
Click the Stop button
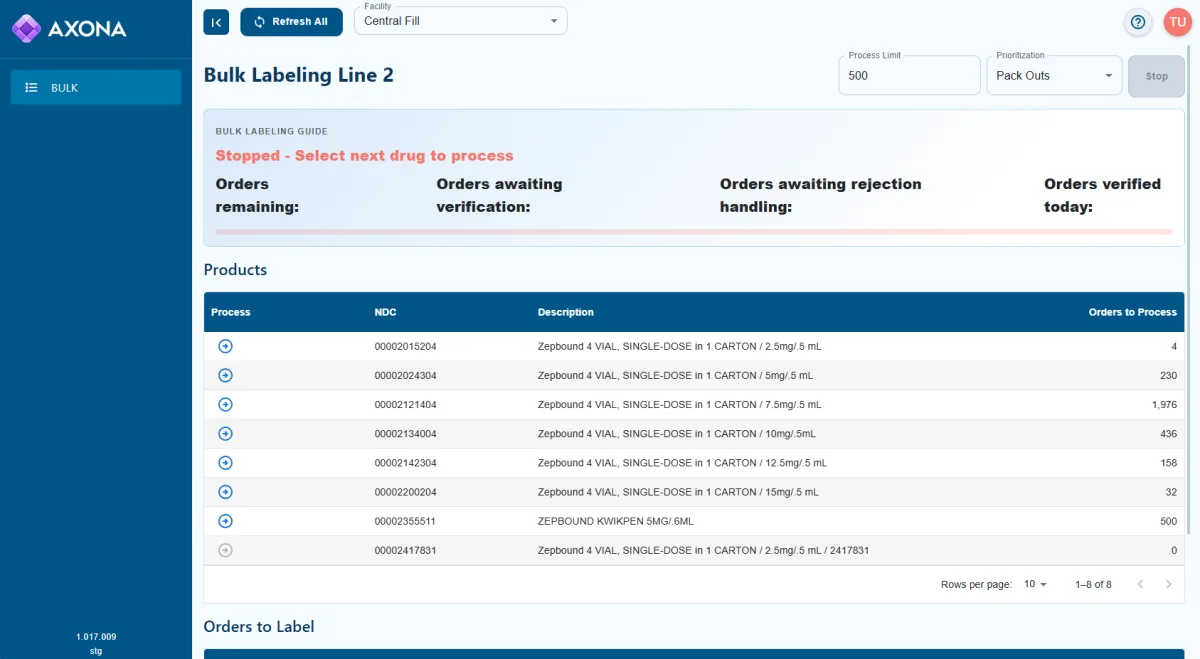tap(1157, 76)
